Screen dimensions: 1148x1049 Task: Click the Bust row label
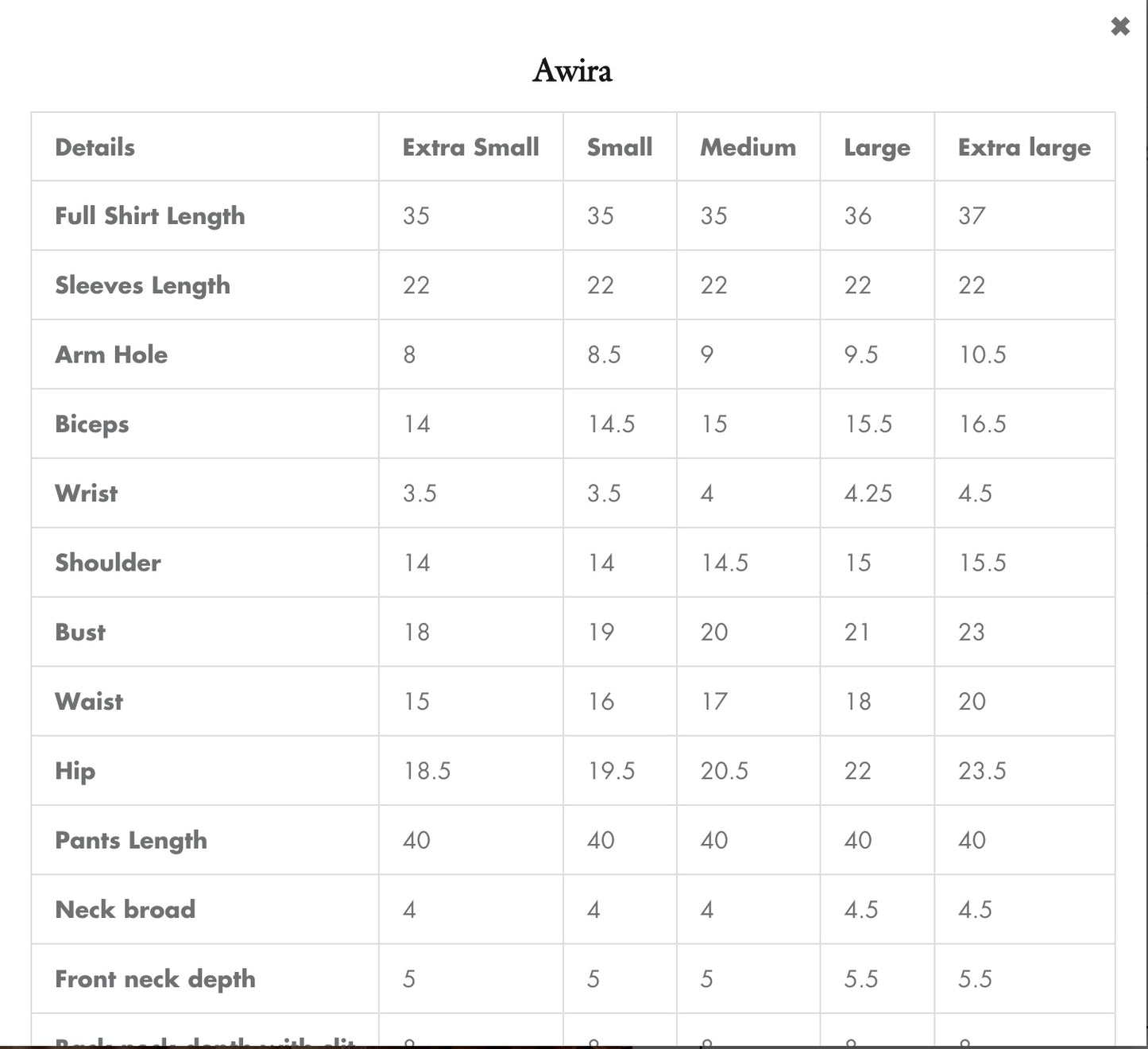(80, 632)
